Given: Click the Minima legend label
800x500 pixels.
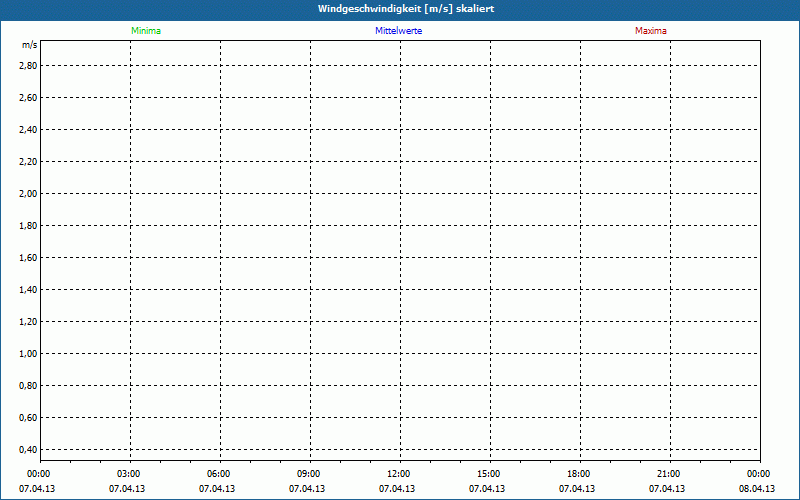Looking at the screenshot, I should point(145,31).
